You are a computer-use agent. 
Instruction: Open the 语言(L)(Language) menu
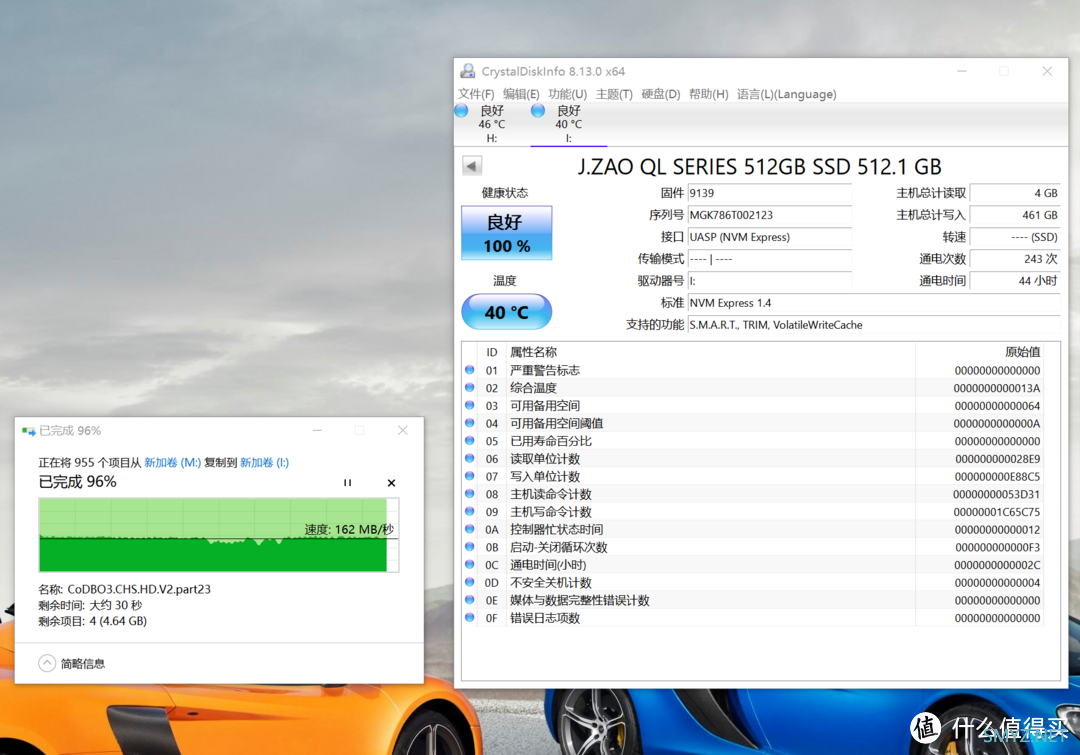[x=787, y=94]
